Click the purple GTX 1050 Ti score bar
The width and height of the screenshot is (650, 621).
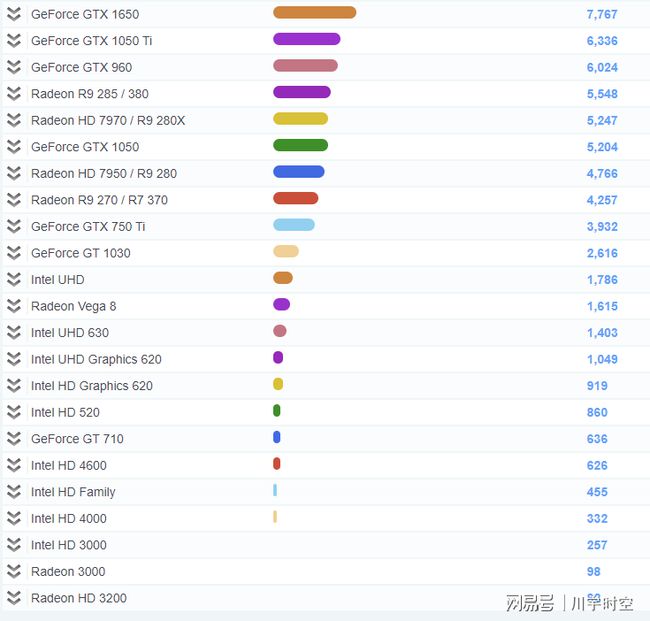[307, 39]
